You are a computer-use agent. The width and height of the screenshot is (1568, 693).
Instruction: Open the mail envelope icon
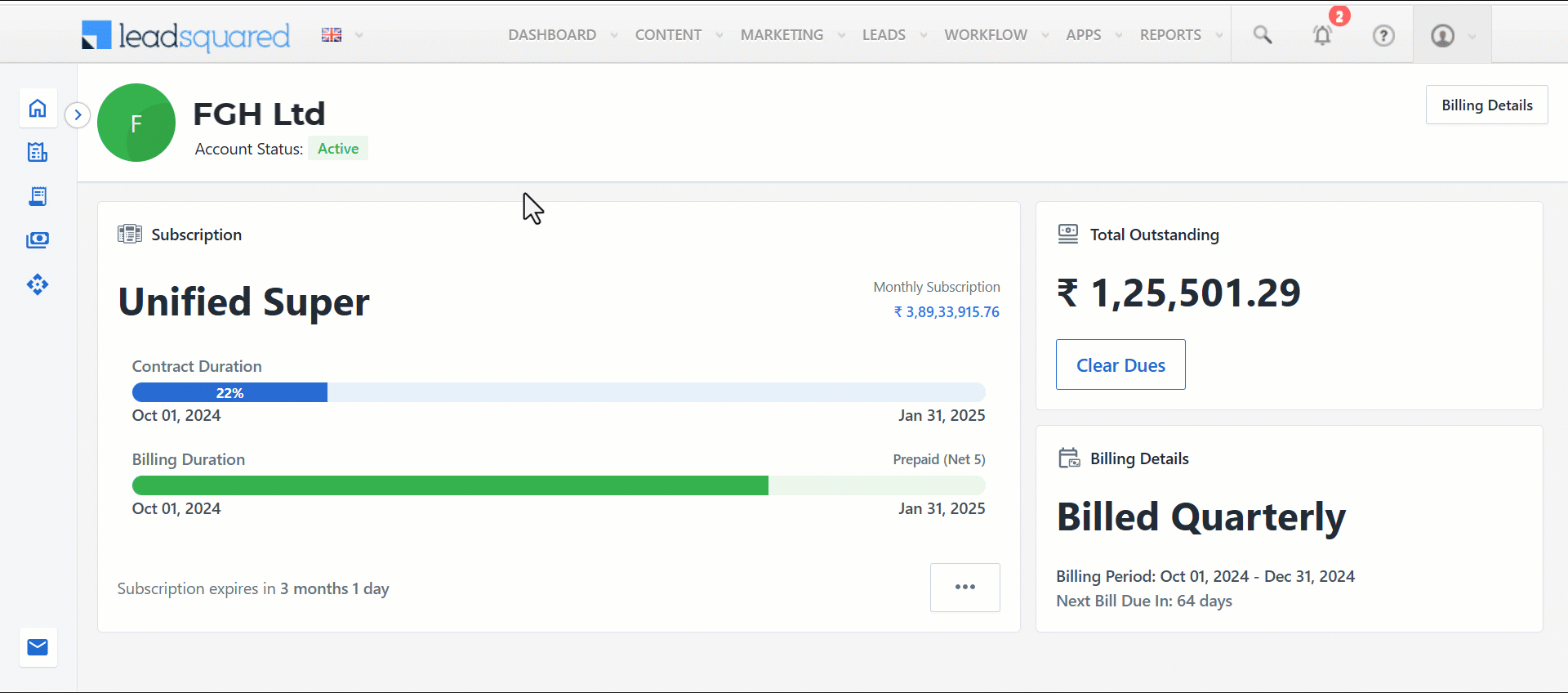[x=38, y=647]
